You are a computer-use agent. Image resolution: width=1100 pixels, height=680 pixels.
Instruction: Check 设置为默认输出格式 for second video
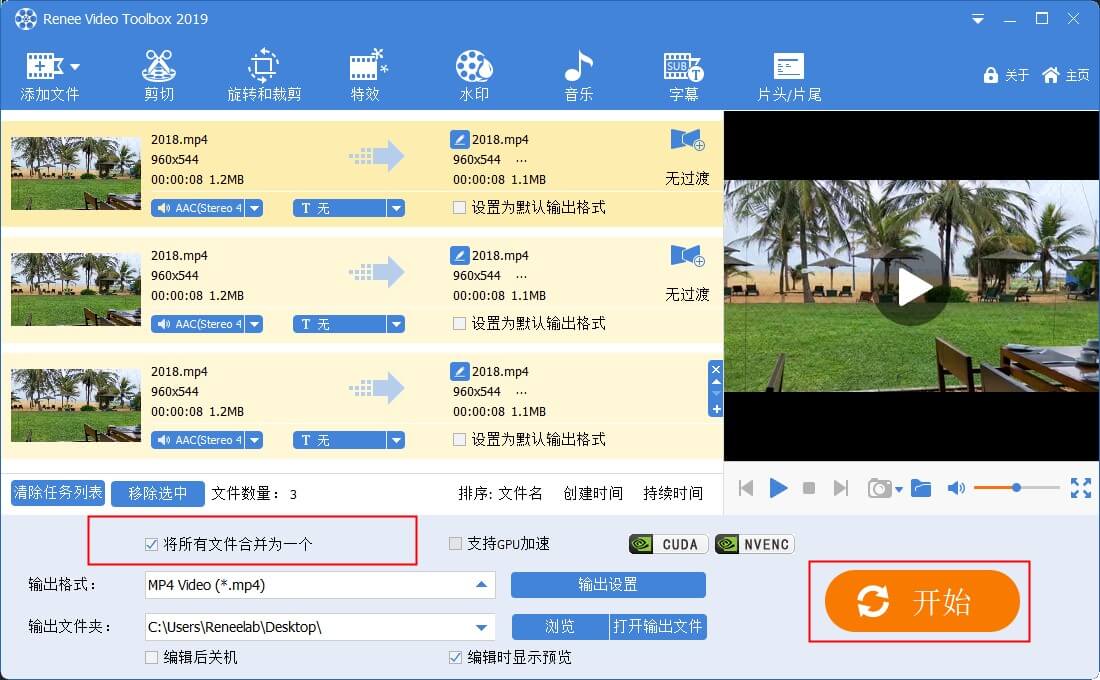[x=460, y=324]
